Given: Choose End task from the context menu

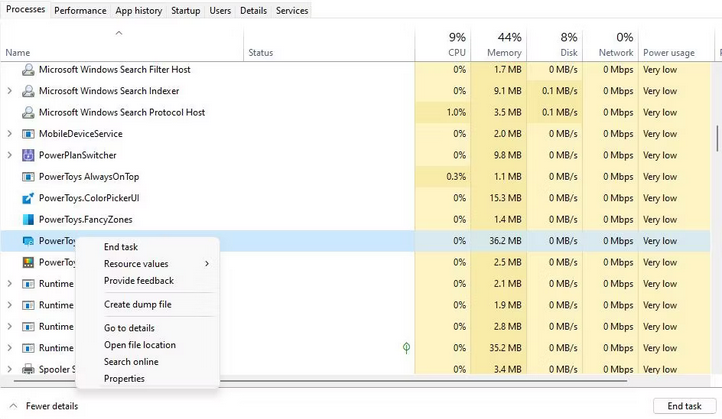Looking at the screenshot, I should coord(121,247).
